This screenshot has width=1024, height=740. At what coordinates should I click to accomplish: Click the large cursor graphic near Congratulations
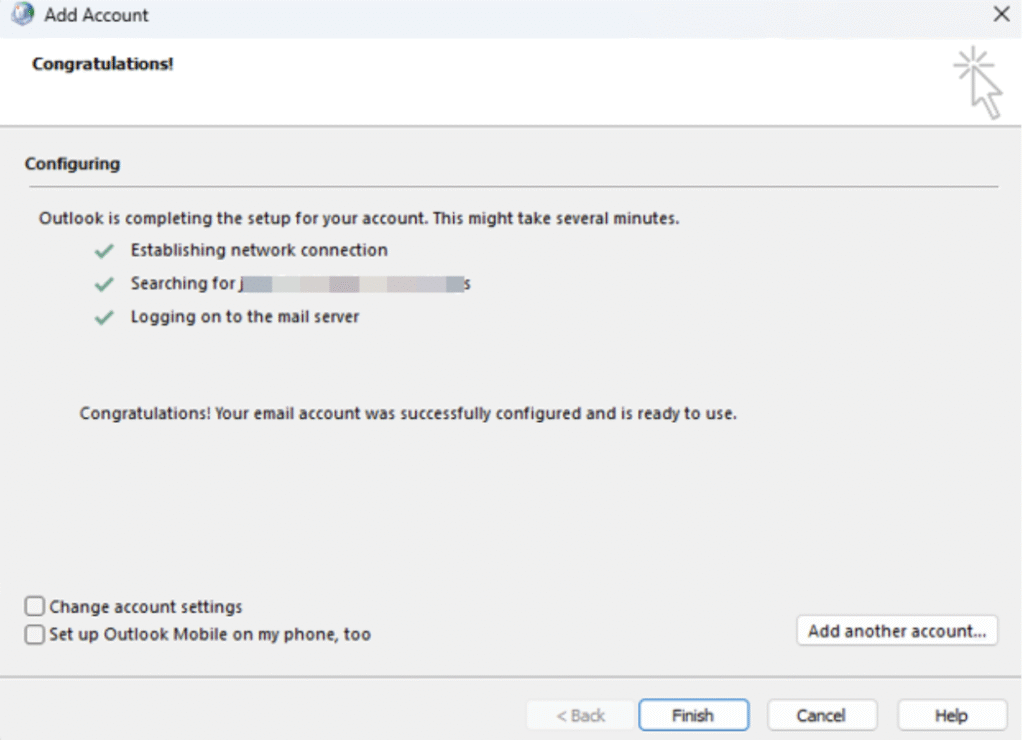(x=977, y=78)
